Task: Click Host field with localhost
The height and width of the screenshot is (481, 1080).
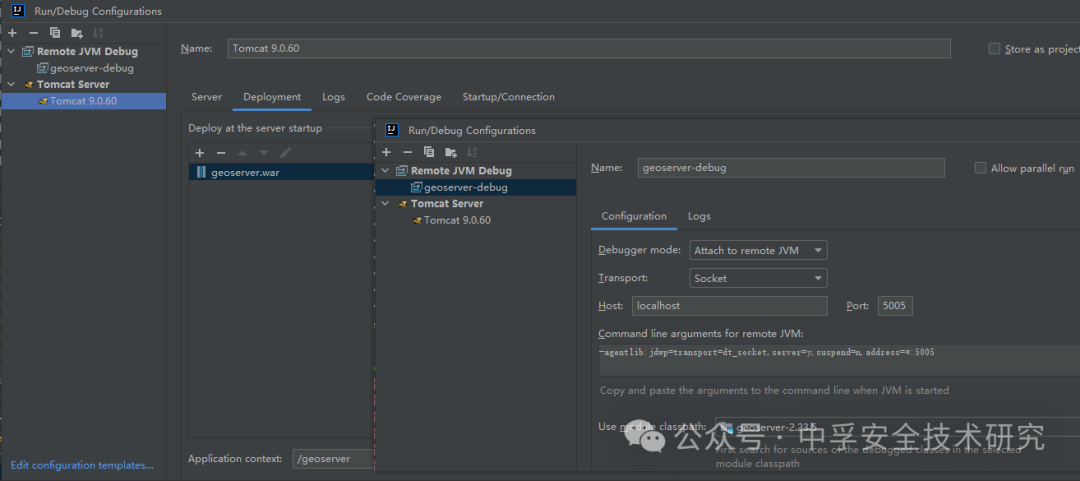Action: 729,306
